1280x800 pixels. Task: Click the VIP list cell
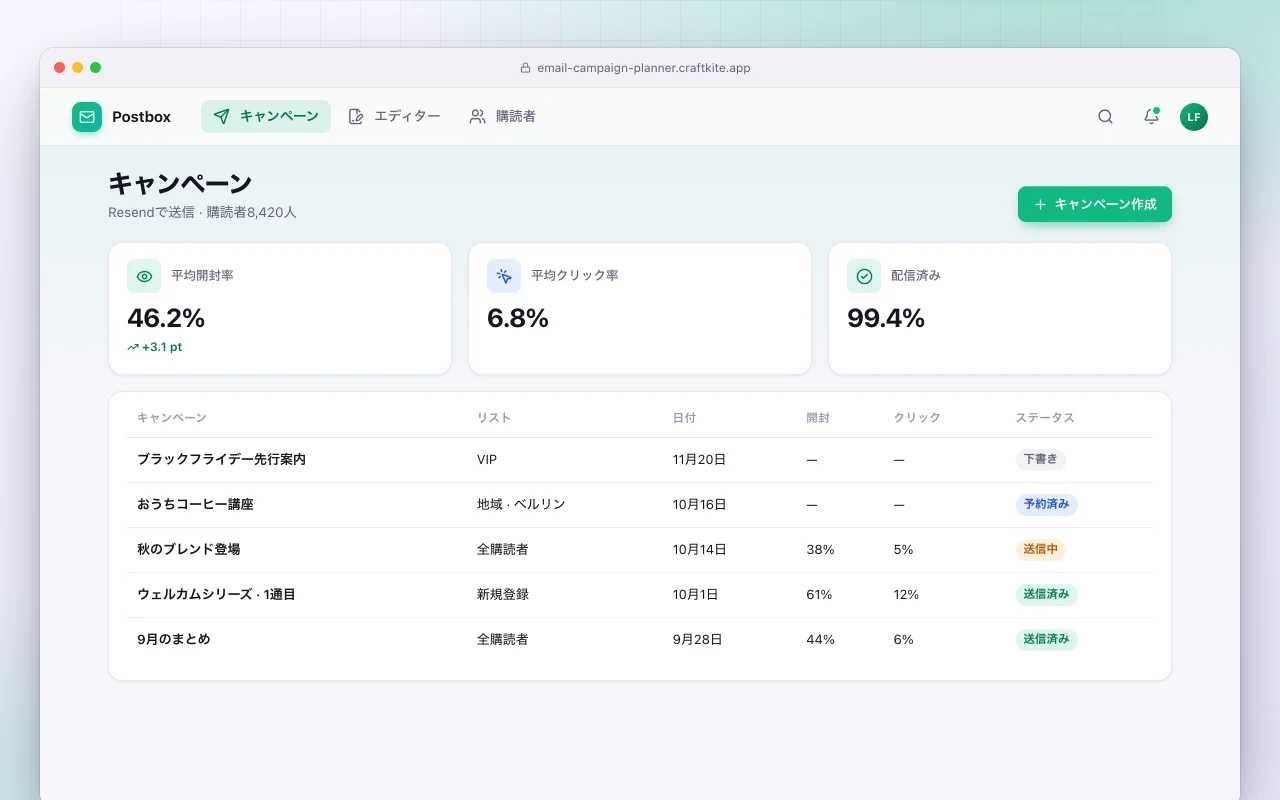487,460
